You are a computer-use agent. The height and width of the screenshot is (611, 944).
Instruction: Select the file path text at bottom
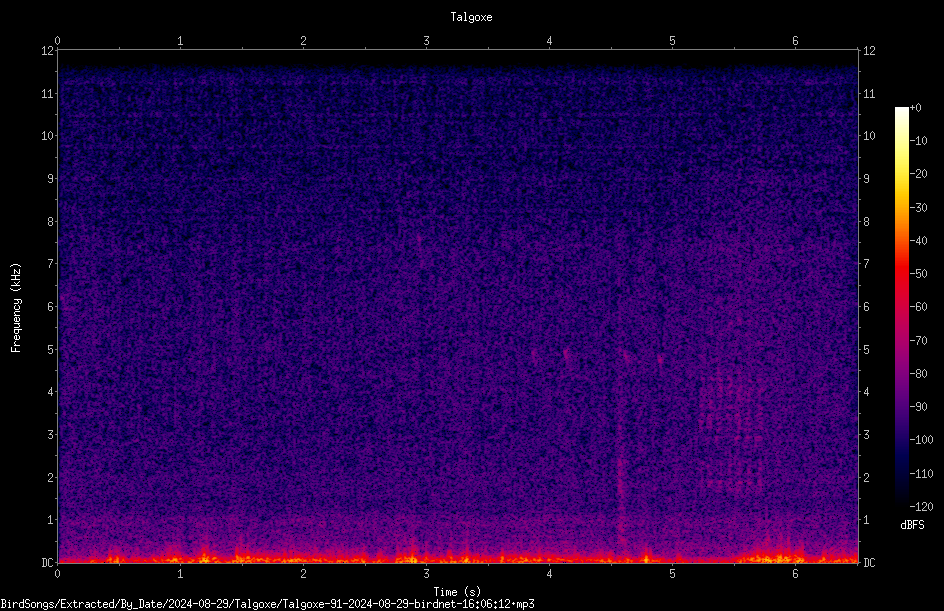click(267, 604)
